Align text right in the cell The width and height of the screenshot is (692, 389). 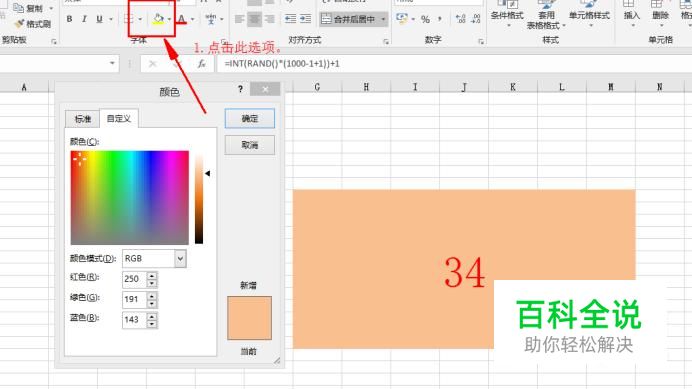[x=269, y=19]
